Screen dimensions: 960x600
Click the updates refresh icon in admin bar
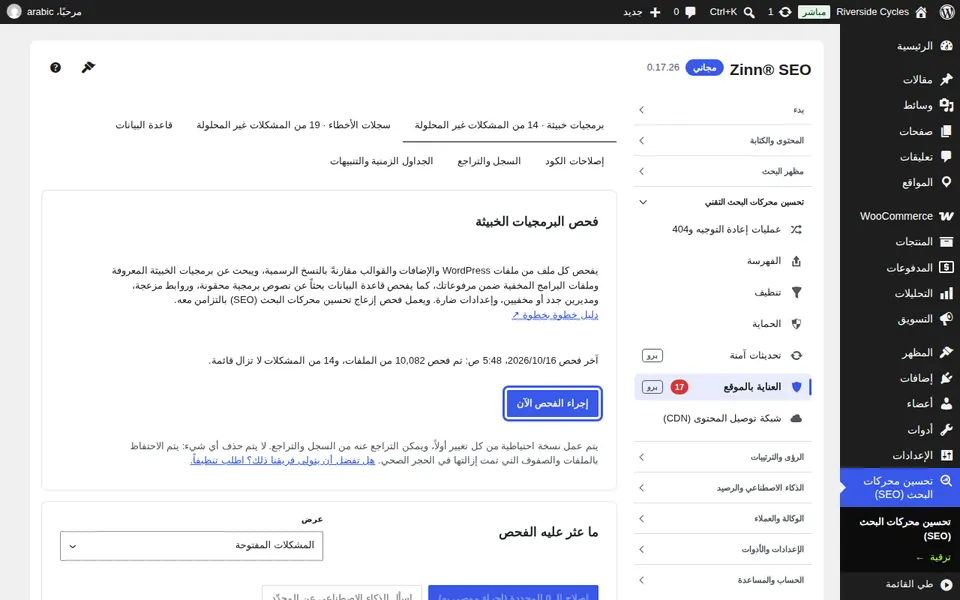(x=785, y=12)
